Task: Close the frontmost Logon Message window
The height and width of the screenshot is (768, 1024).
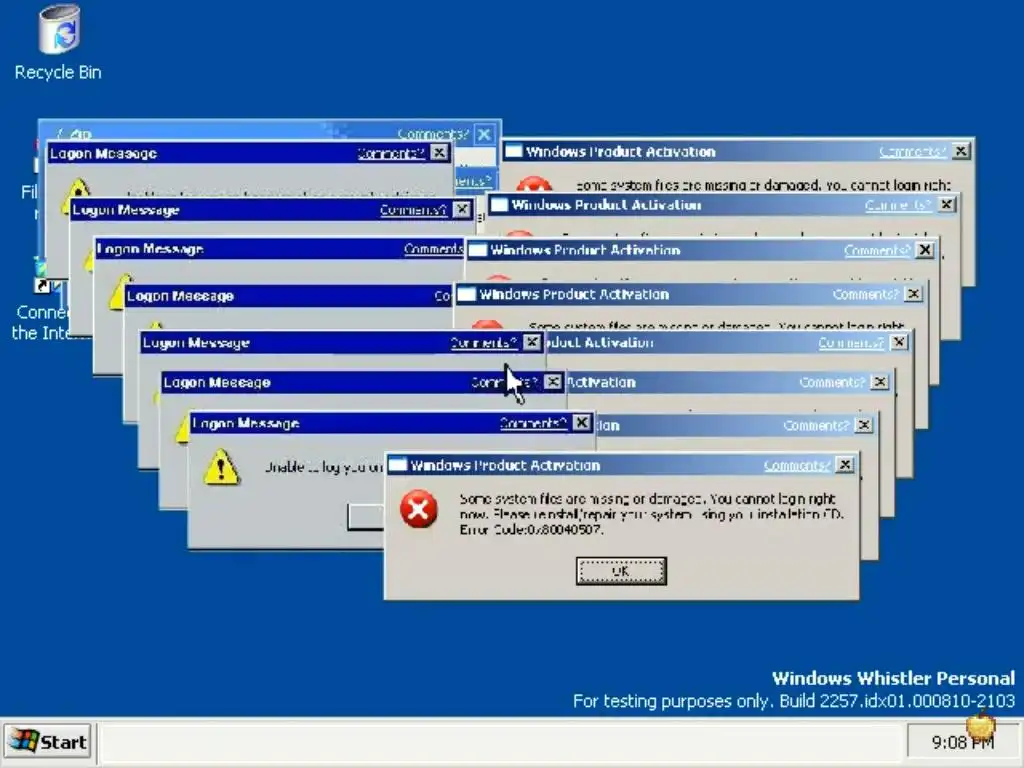Action: (x=581, y=423)
